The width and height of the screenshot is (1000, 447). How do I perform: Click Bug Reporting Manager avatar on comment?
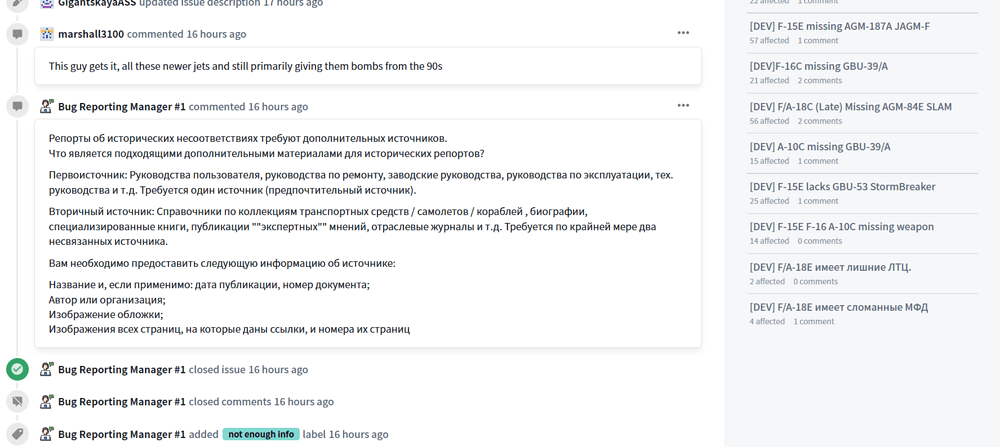point(47,106)
